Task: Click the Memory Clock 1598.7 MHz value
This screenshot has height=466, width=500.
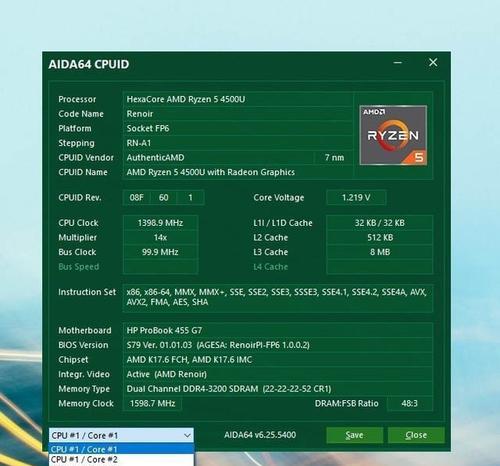Action: [152, 404]
